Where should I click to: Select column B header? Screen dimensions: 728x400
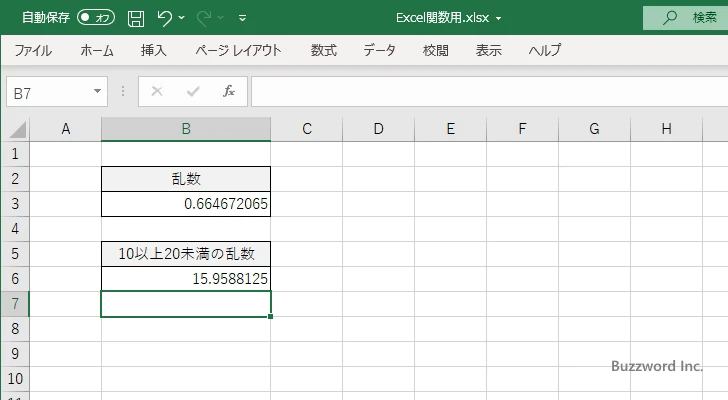click(186, 129)
